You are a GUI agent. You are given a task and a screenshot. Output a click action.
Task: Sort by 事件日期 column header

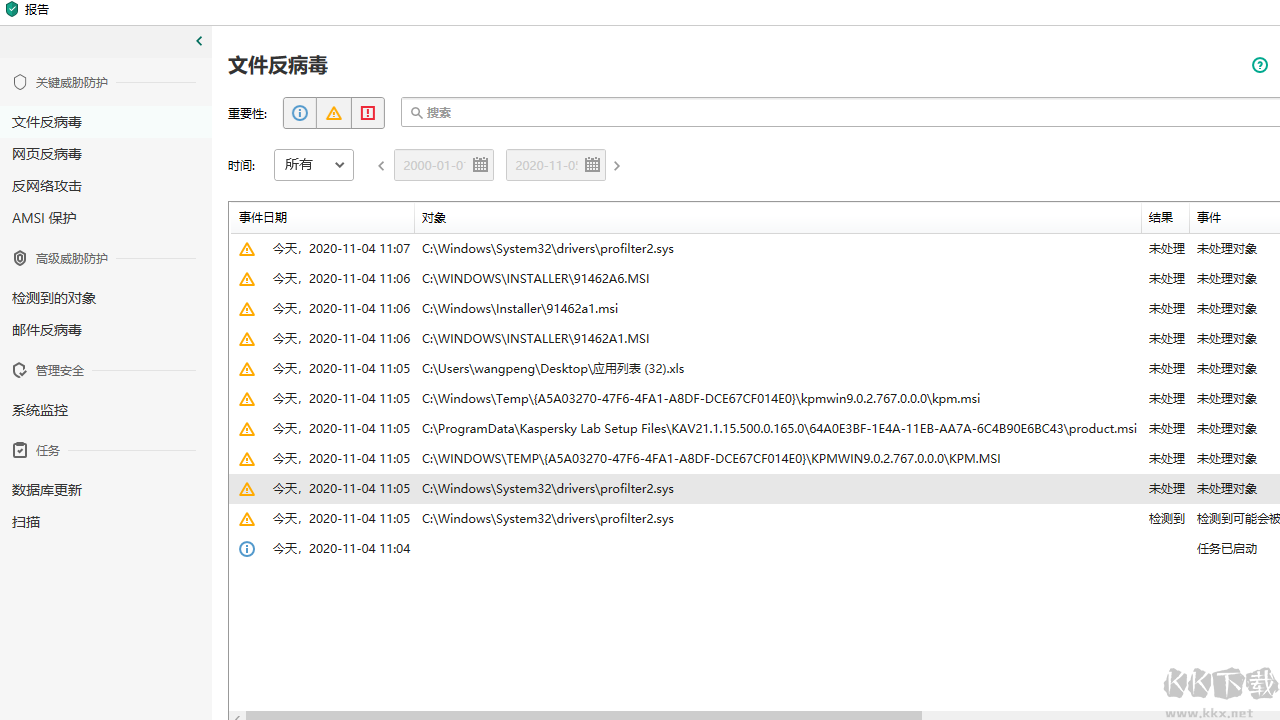point(263,218)
